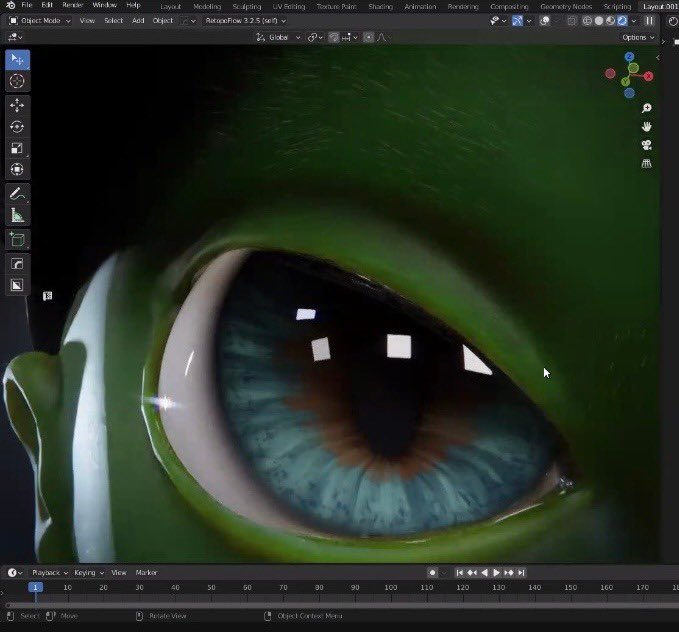Pause viewport render preview
The width and height of the screenshot is (679, 632).
649,21
